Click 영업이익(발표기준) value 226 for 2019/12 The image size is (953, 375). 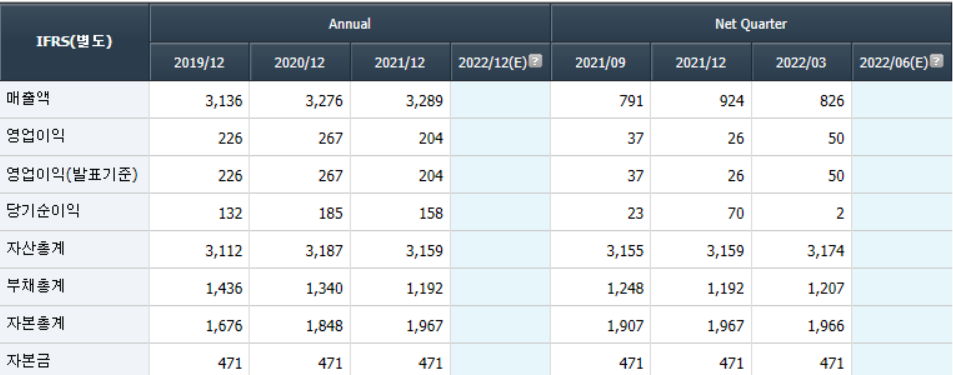click(x=230, y=176)
